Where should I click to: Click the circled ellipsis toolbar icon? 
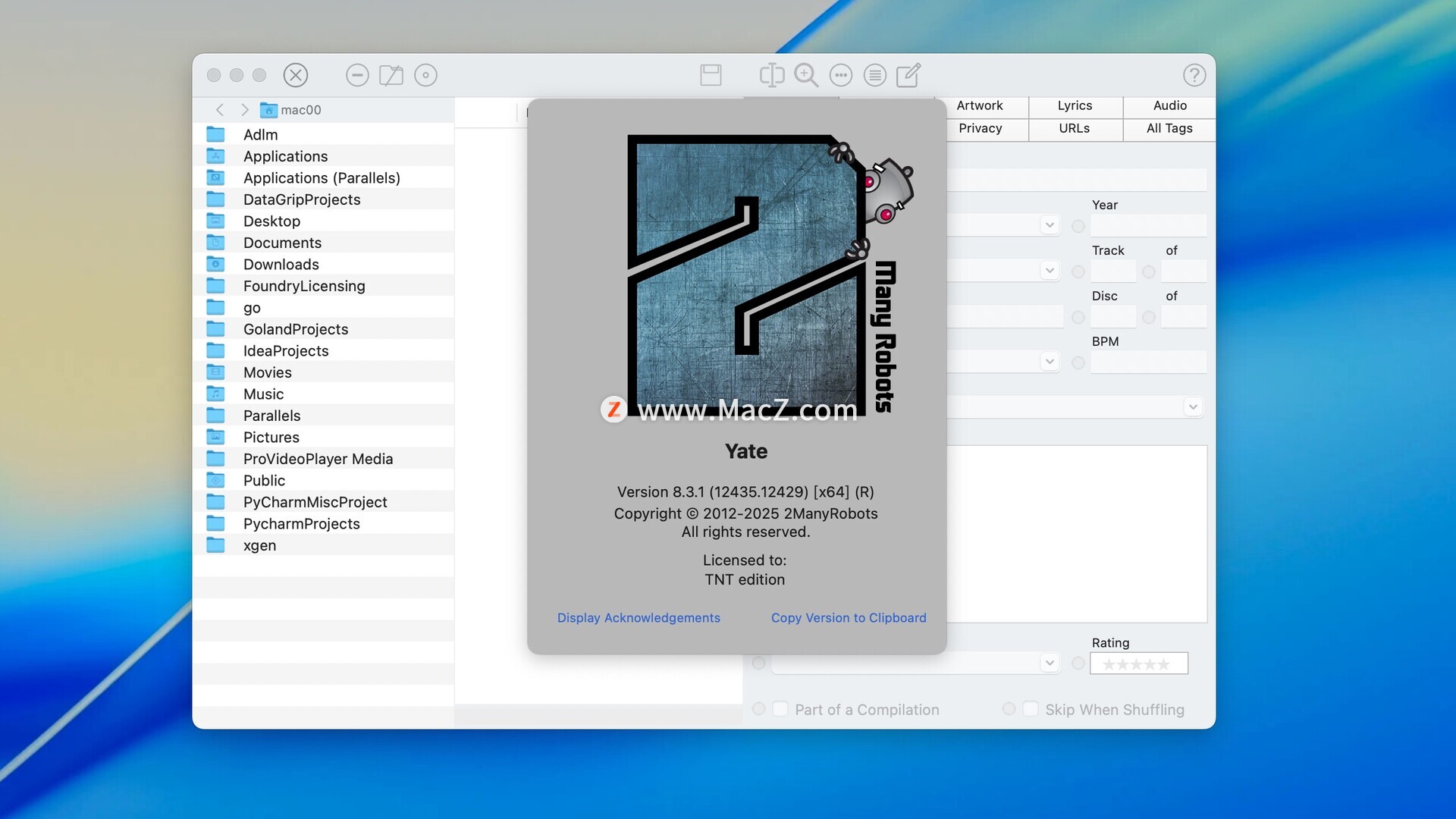click(840, 75)
